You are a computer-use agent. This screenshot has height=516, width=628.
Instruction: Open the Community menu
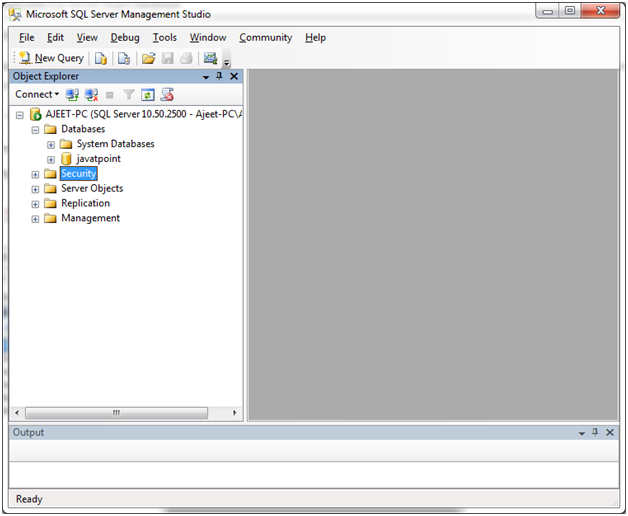tap(266, 38)
